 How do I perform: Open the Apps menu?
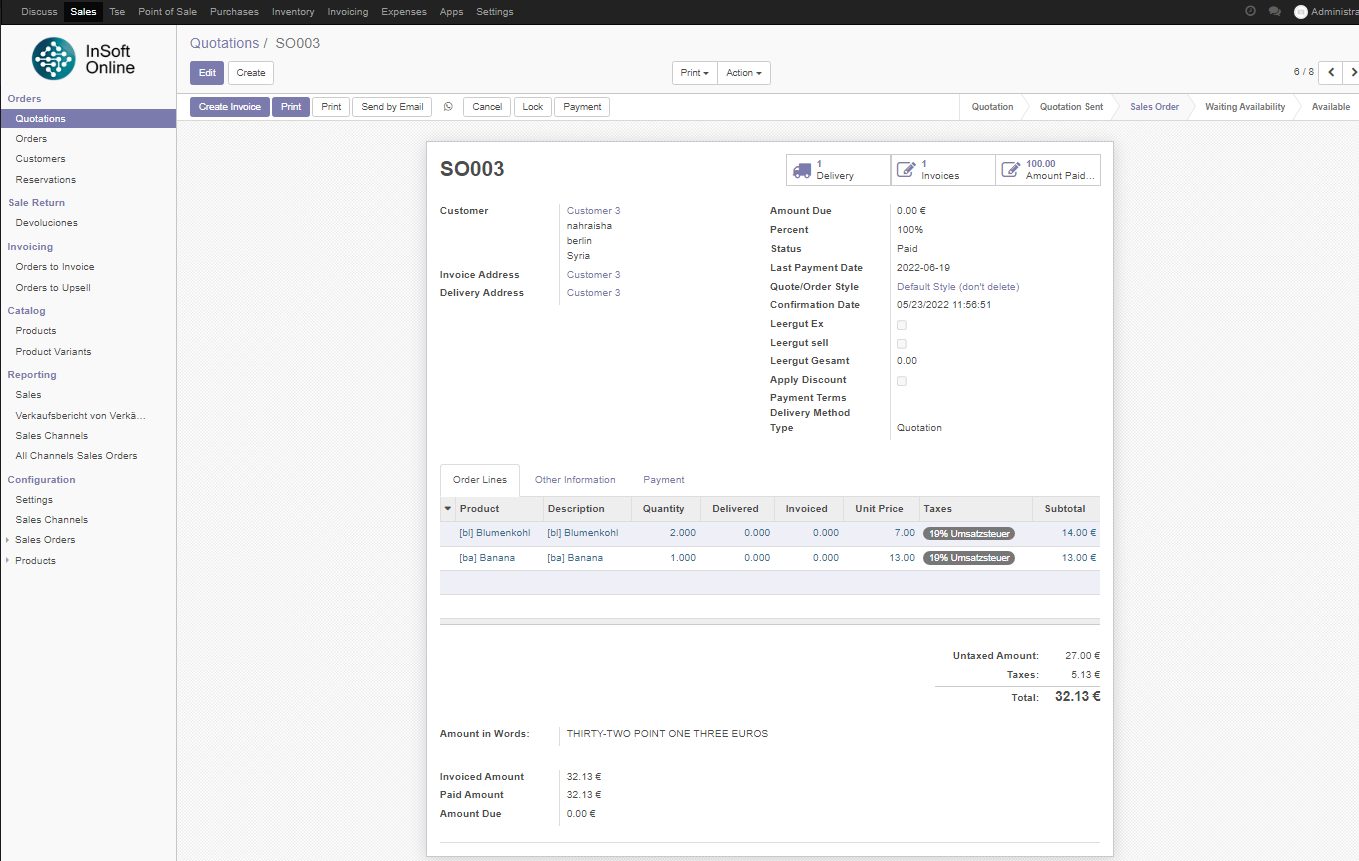451,12
